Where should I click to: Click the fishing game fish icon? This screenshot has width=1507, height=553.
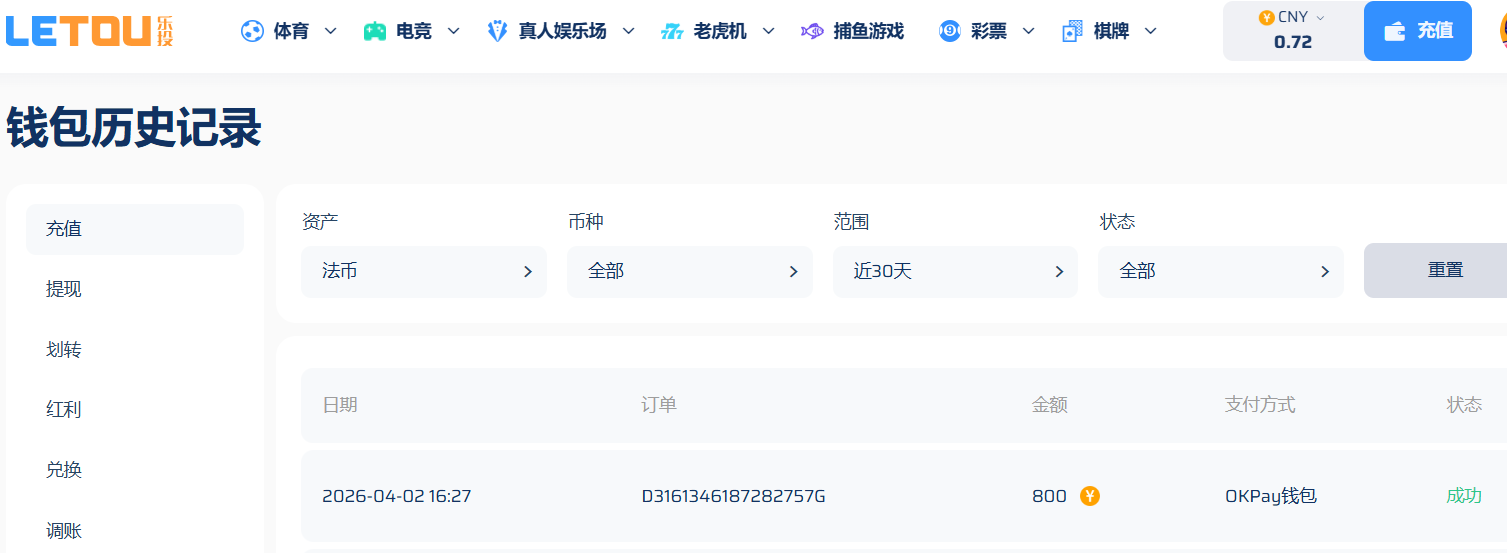coord(812,31)
